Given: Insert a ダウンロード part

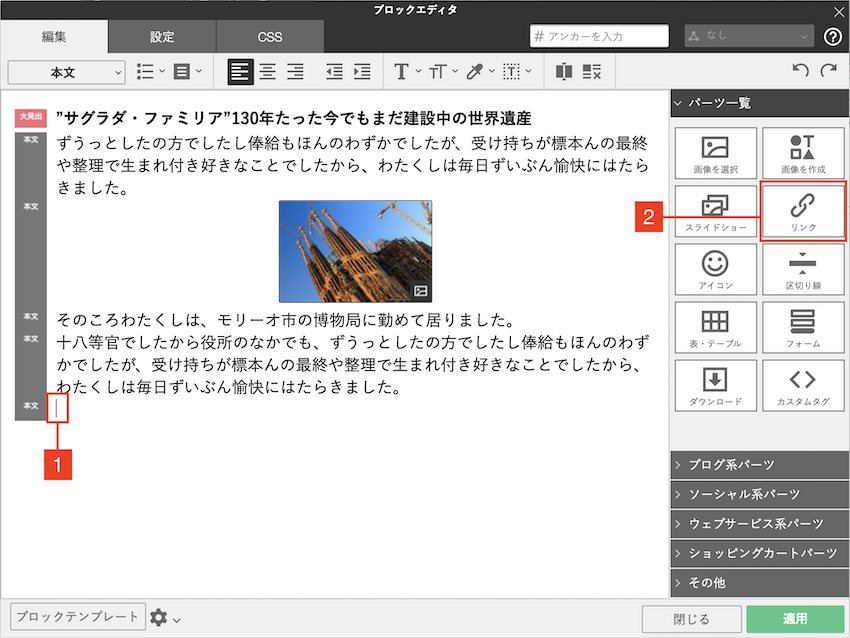Looking at the screenshot, I should (x=716, y=385).
